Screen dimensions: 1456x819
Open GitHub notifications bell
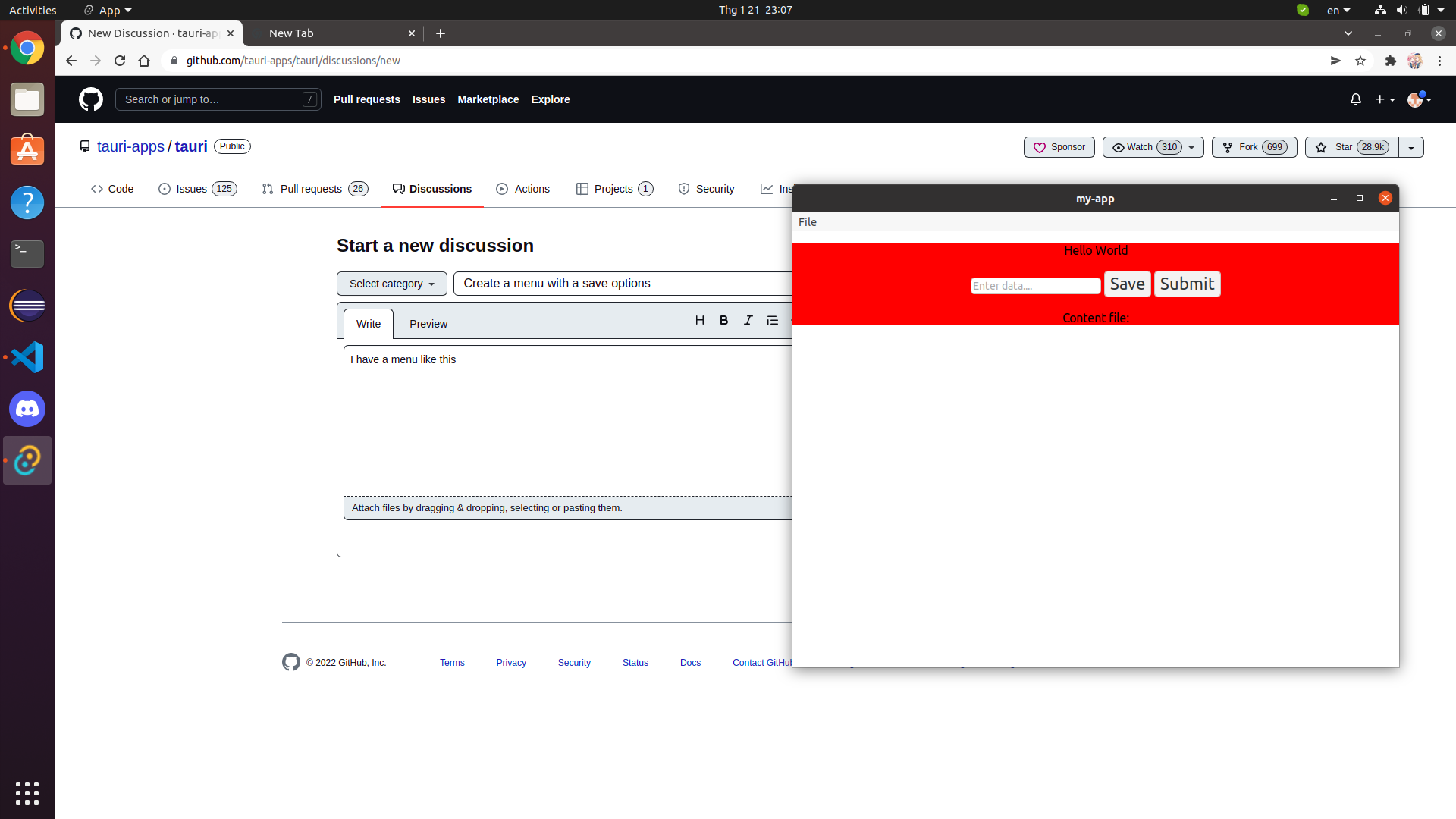[1356, 99]
